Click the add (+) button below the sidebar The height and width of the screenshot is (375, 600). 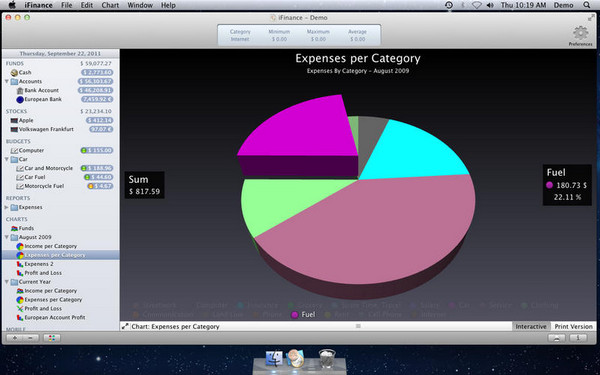pos(15,338)
